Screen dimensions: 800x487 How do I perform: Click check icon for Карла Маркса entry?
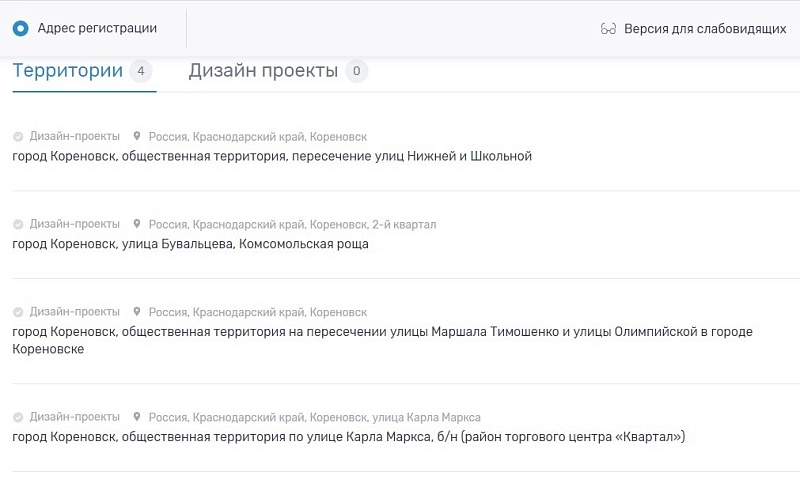[18, 417]
